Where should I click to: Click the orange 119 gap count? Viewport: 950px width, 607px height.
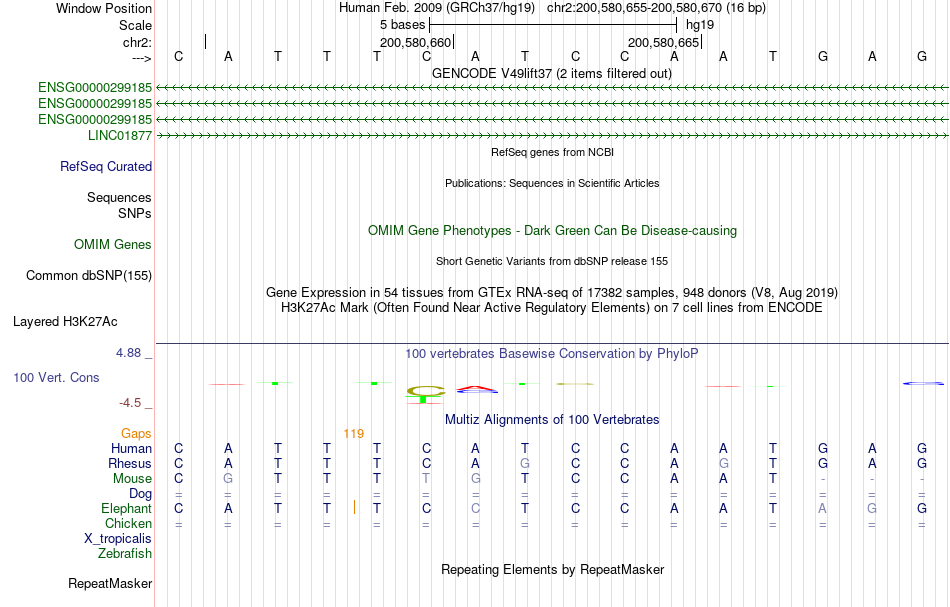353,434
